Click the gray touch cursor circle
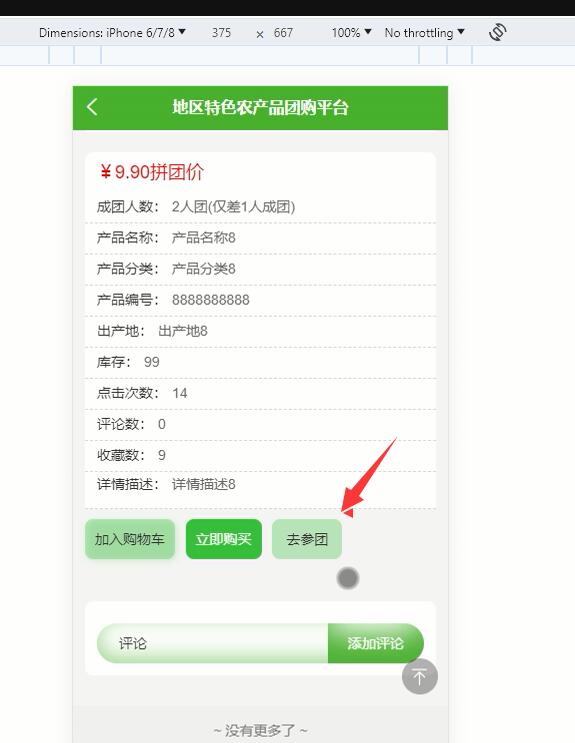575x743 pixels. [348, 578]
